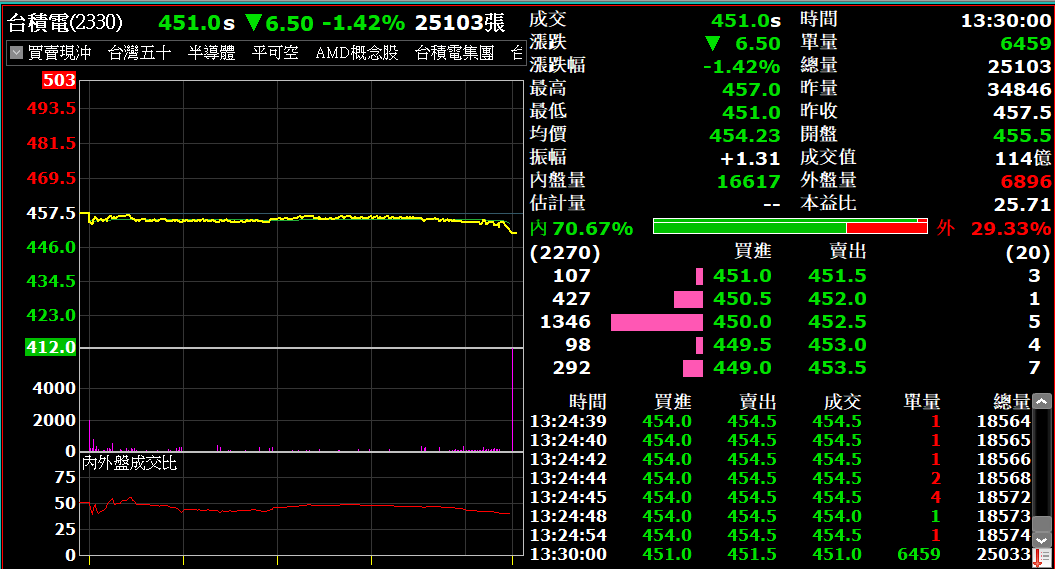Viewport: 1055px width, 569px height.
Task: Click the -1.42% change in header
Action: [x=363, y=24]
